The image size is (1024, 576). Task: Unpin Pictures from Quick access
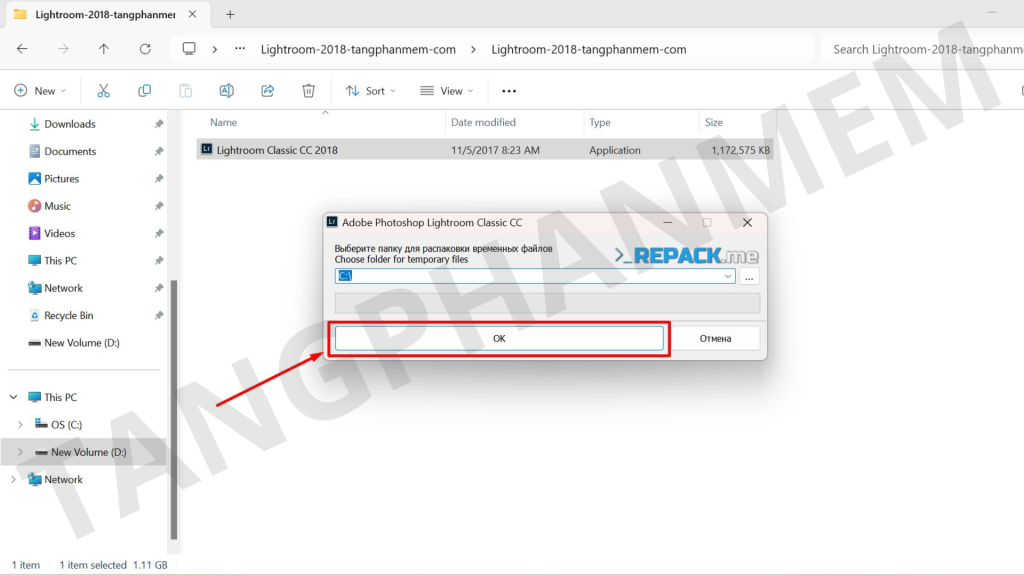tap(159, 178)
